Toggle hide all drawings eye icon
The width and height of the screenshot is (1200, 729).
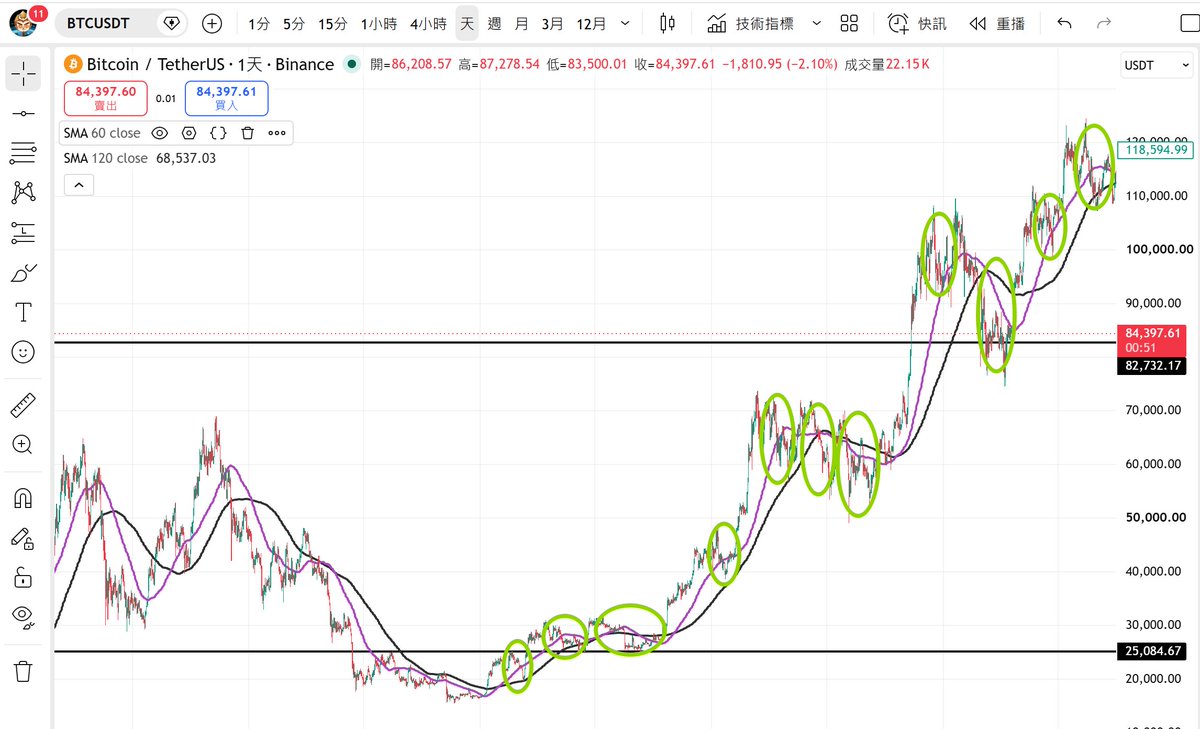[23, 616]
